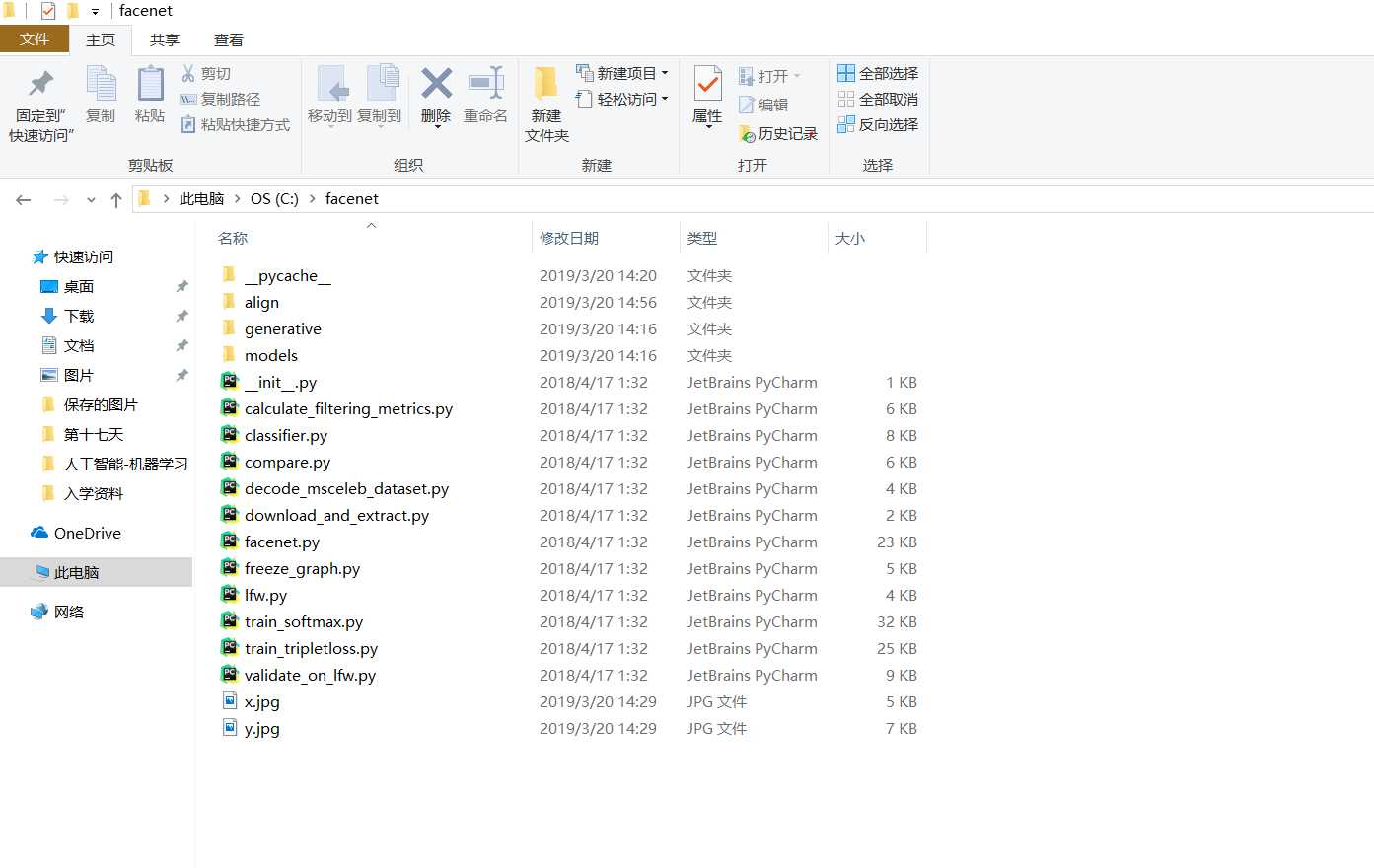Select the models folder
The height and width of the screenshot is (868, 1374).
click(x=271, y=355)
